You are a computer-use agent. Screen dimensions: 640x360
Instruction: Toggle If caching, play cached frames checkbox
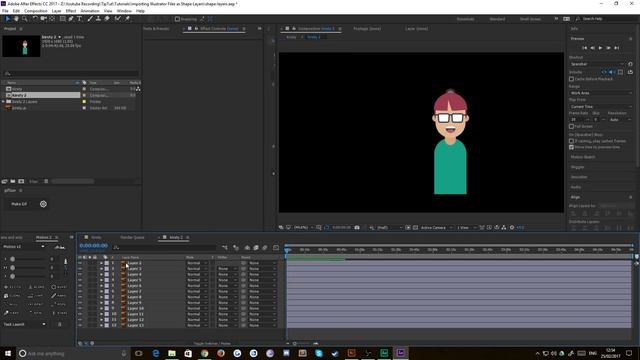(x=571, y=141)
